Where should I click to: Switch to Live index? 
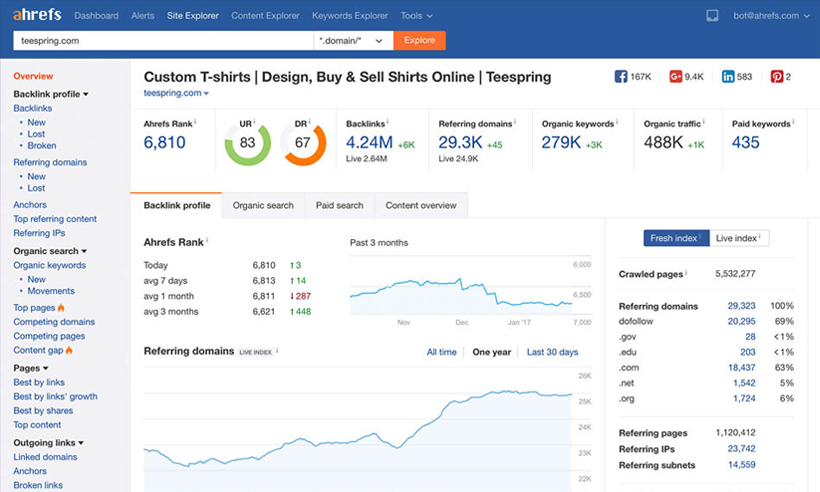[739, 238]
